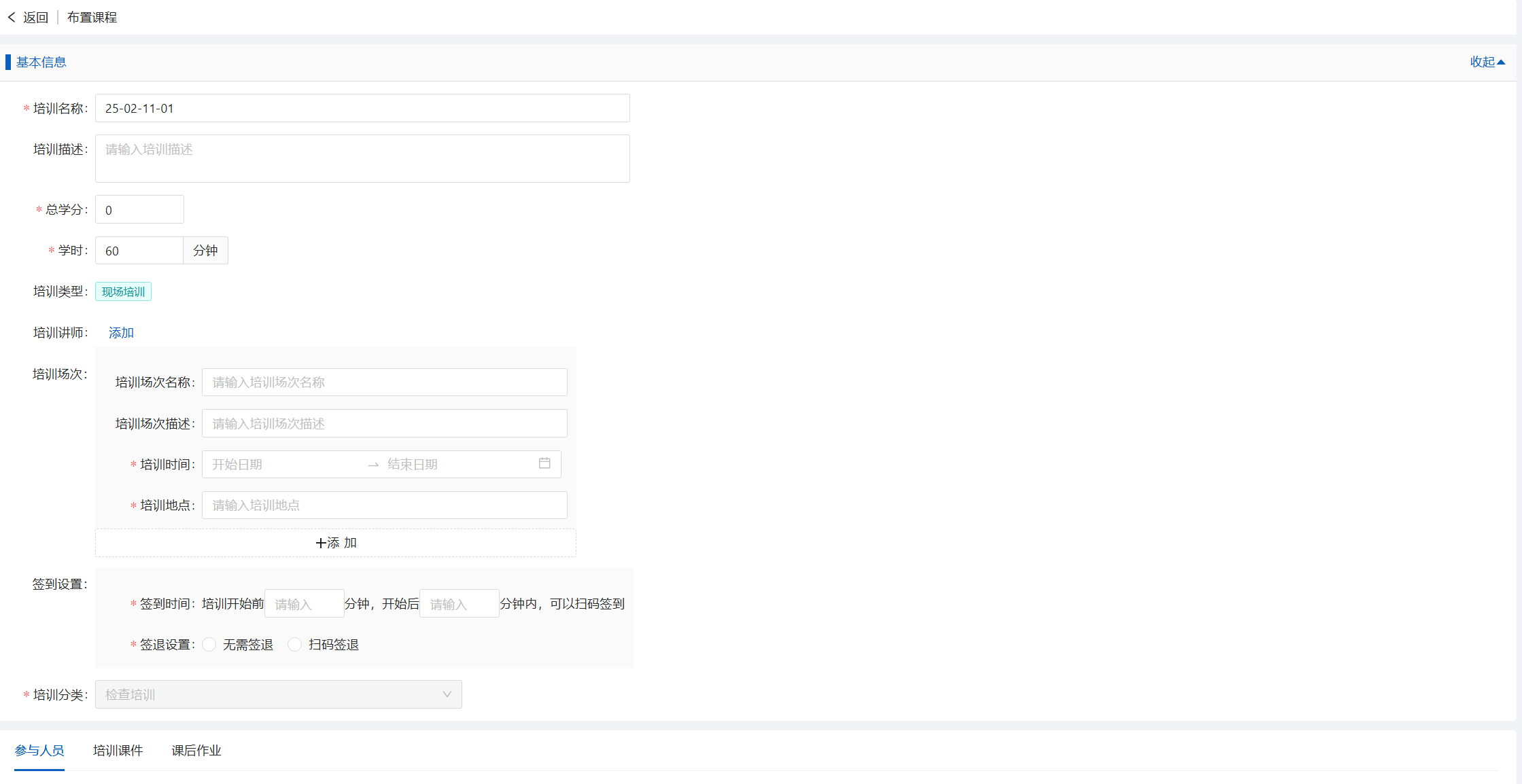The height and width of the screenshot is (784, 1522).
Task: Open the training time calendar icon
Action: pyautogui.click(x=544, y=463)
